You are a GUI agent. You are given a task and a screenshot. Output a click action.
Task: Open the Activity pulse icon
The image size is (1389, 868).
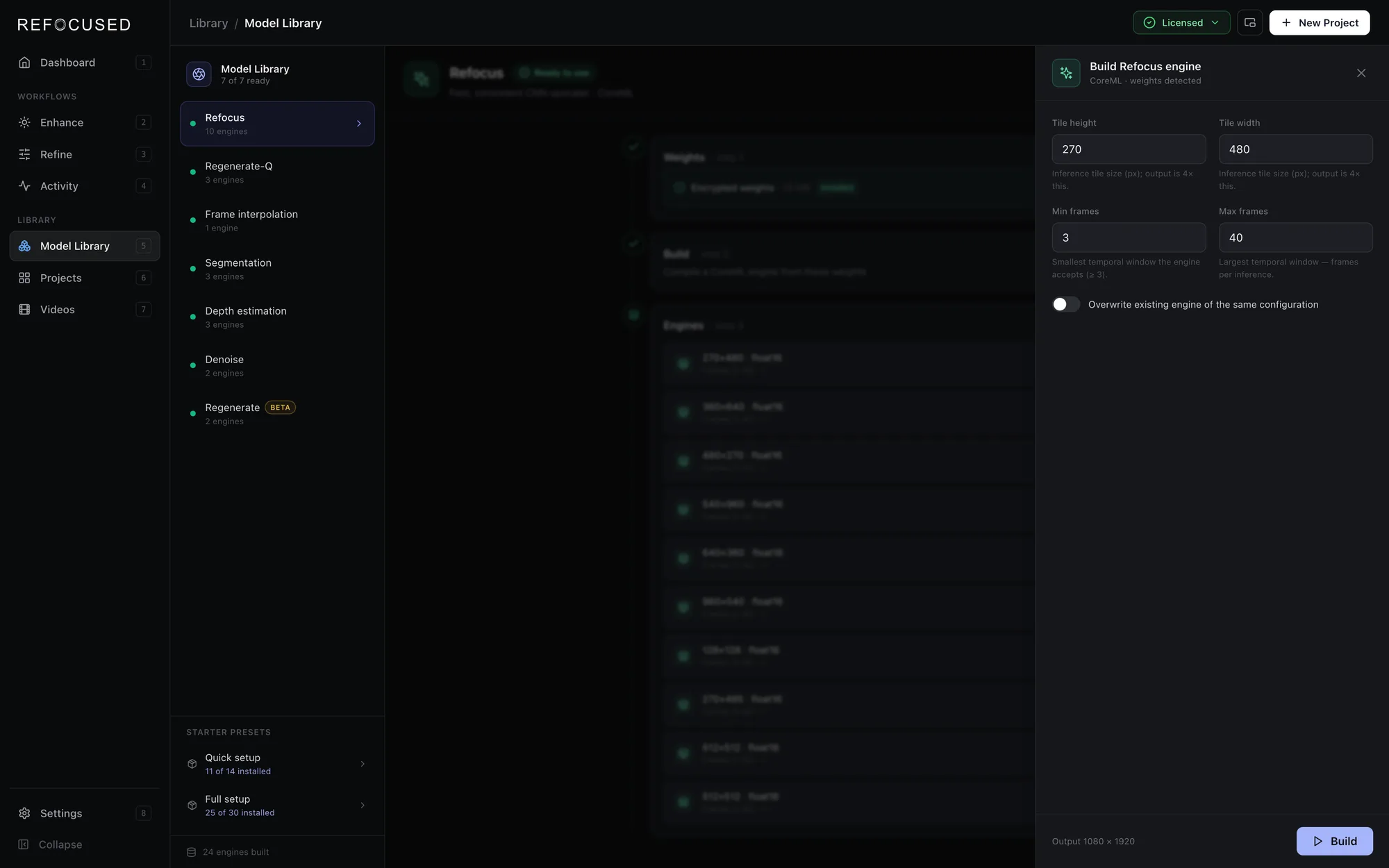coord(24,186)
